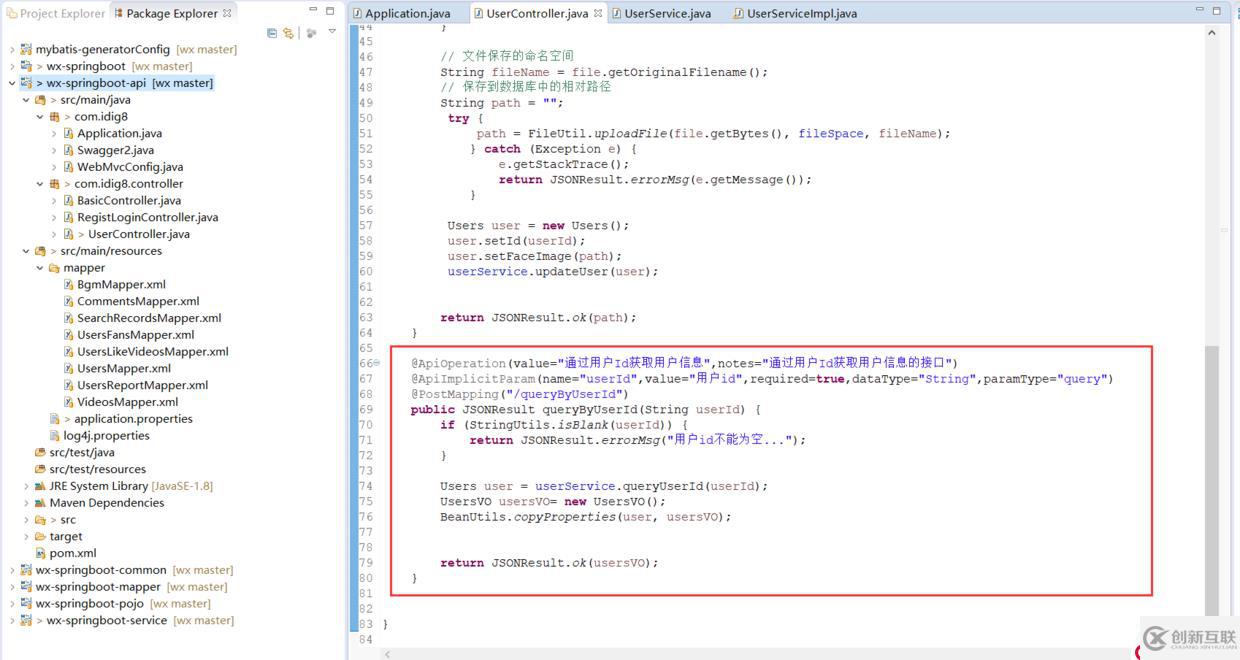Image resolution: width=1240 pixels, height=660 pixels.
Task: Collapse the src/main/java source folder
Action: click(x=26, y=100)
